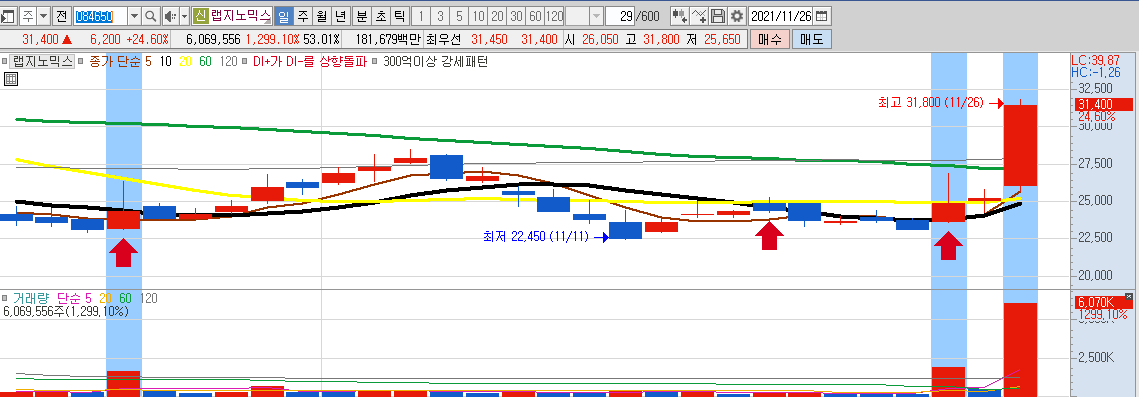
Task: Expand the stock code history dropdown
Action: tap(134, 15)
